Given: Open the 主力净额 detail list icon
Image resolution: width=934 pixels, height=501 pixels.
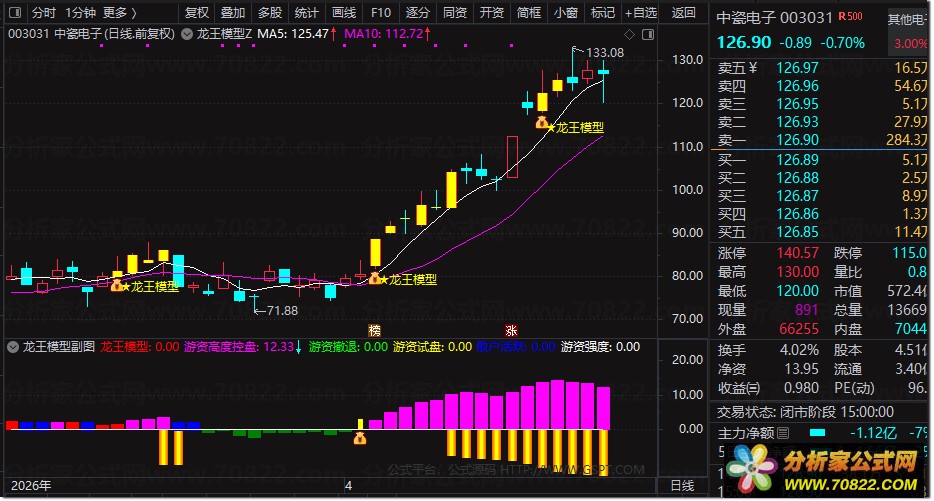Looking at the screenshot, I should (x=783, y=432).
